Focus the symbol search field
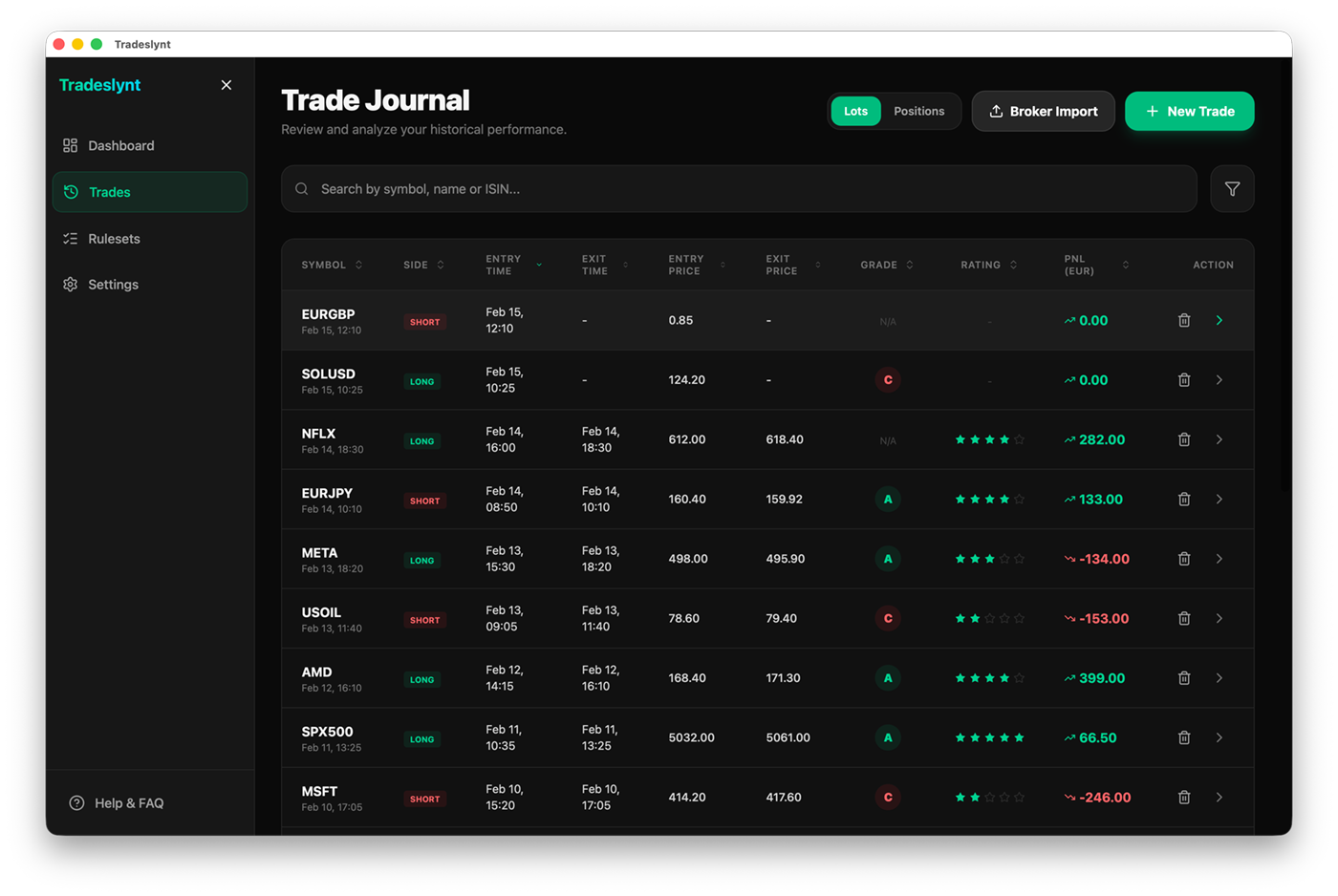Image resolution: width=1338 pixels, height=896 pixels. (x=739, y=189)
